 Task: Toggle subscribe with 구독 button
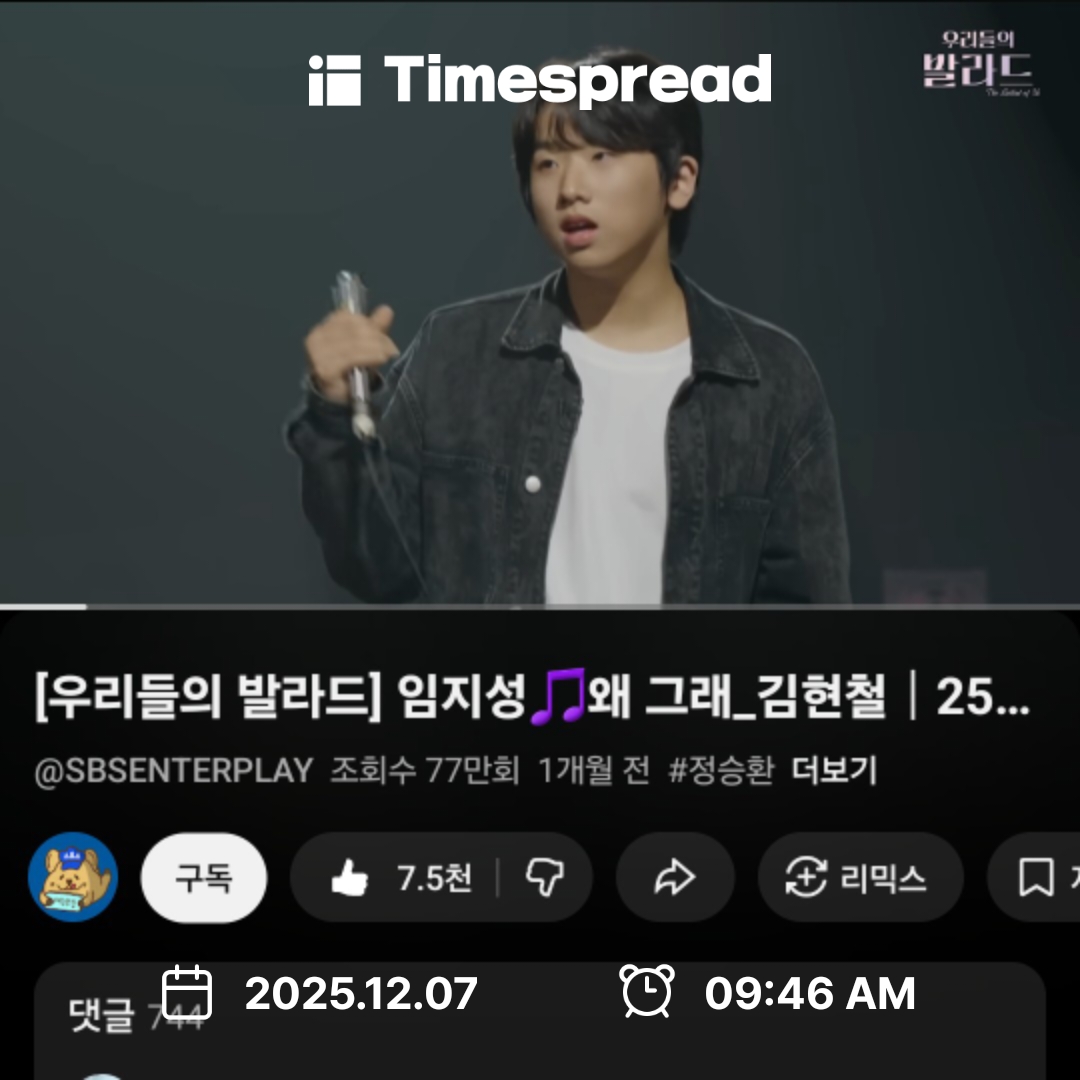coord(204,878)
